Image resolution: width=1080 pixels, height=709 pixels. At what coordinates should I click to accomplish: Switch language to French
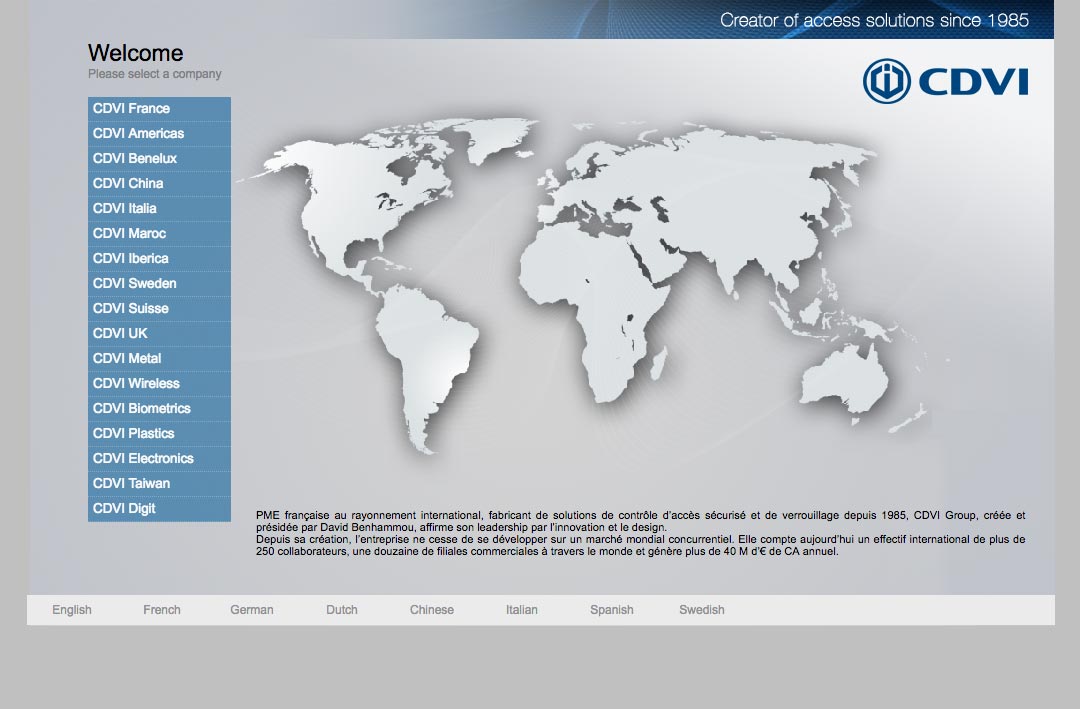[x=162, y=610]
